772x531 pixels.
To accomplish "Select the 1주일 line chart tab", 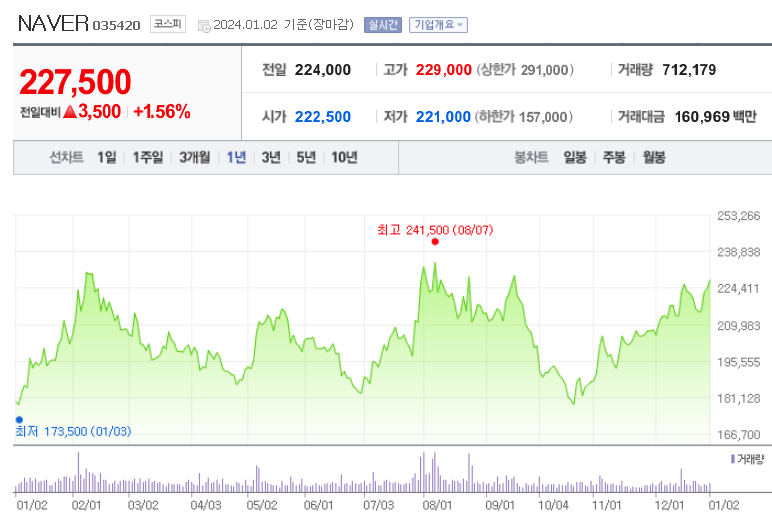I will 148,157.
